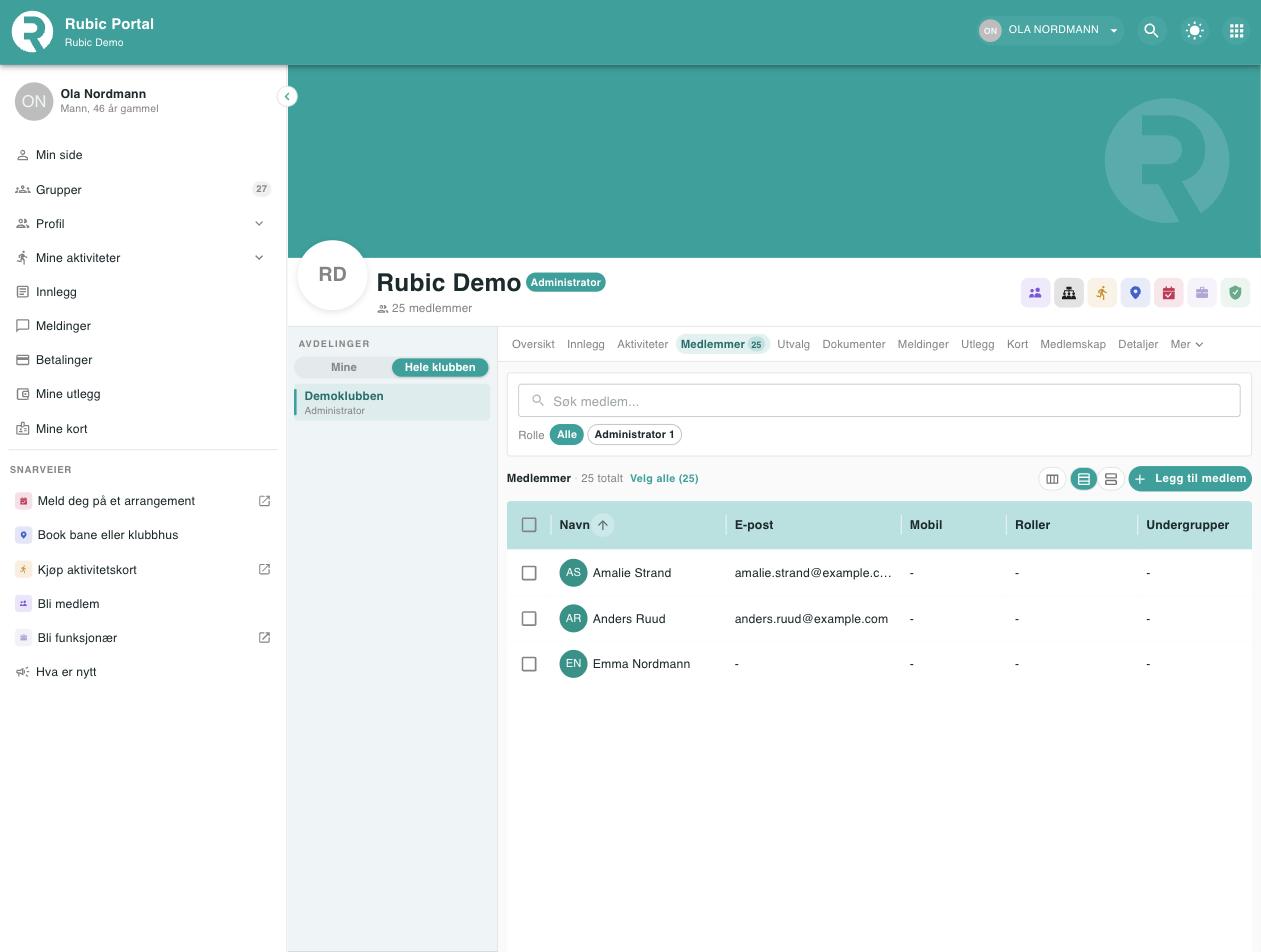This screenshot has width=1261, height=952.
Task: Click the orange running person icon
Action: point(1102,293)
